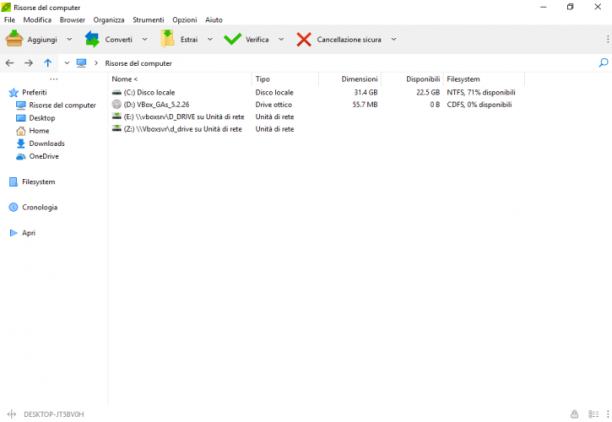The height and width of the screenshot is (422, 612).
Task: Click the status bar left arrows icon
Action: (12, 414)
